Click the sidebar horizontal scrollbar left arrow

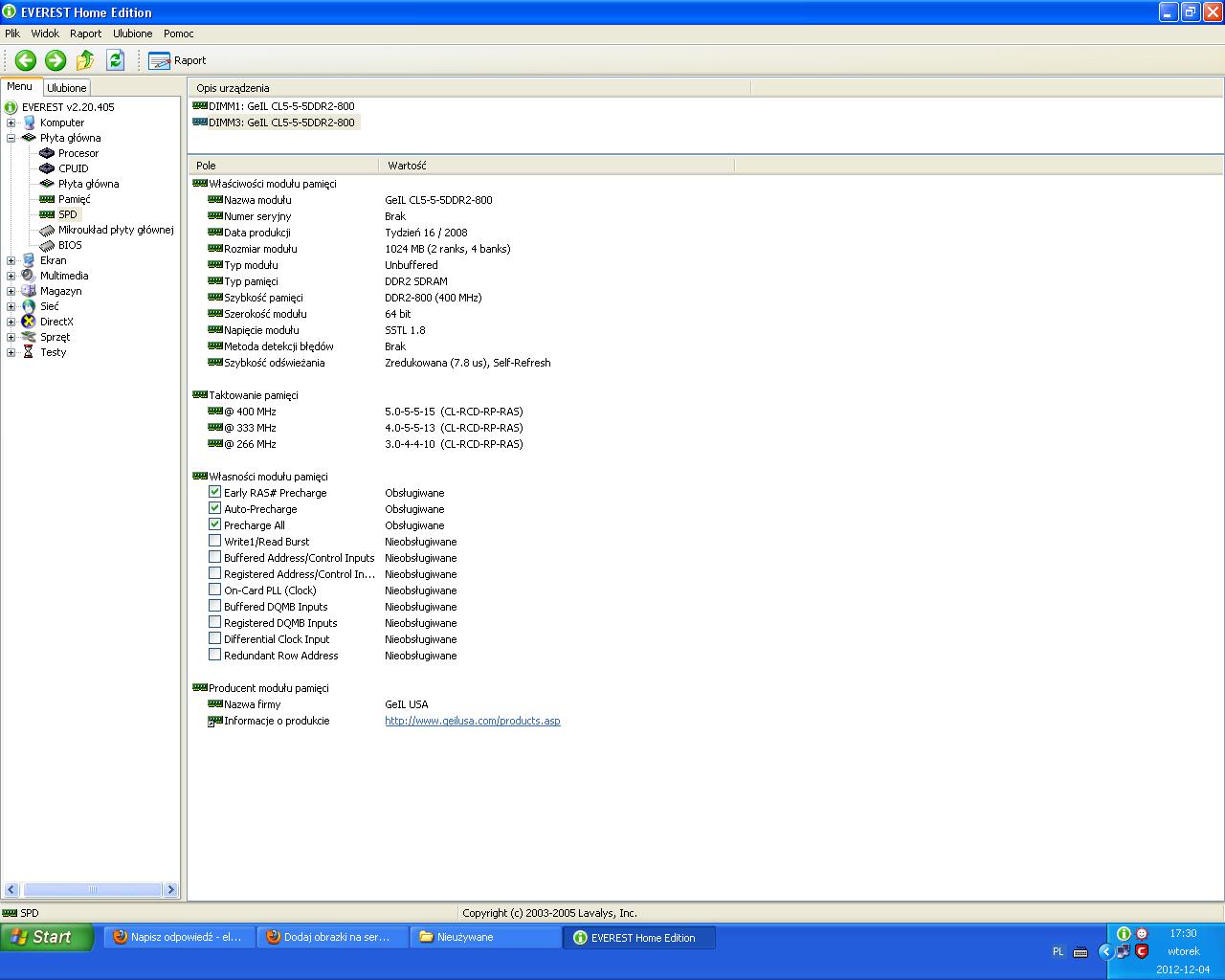[x=11, y=890]
